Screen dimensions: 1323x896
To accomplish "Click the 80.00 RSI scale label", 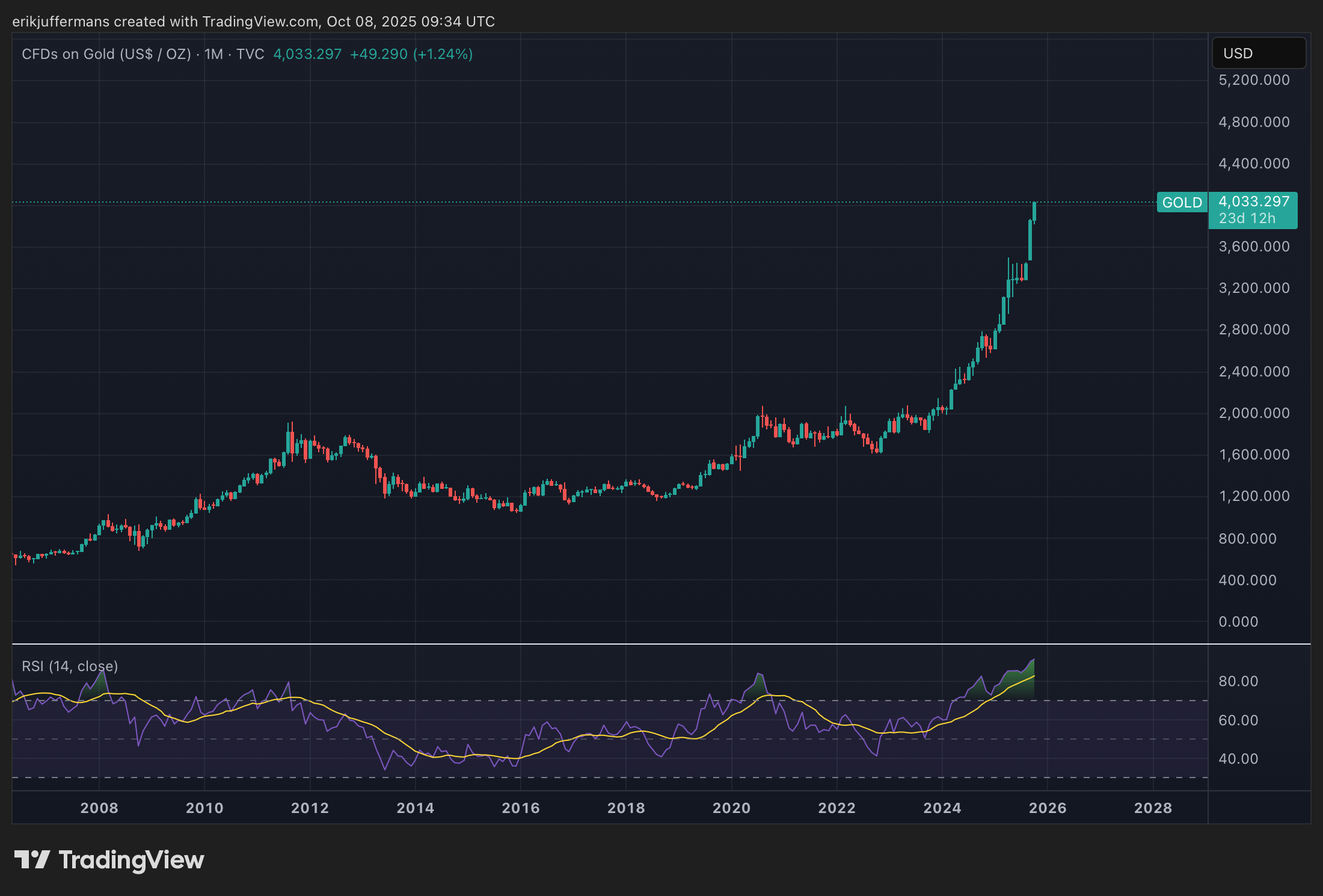I will coord(1238,681).
